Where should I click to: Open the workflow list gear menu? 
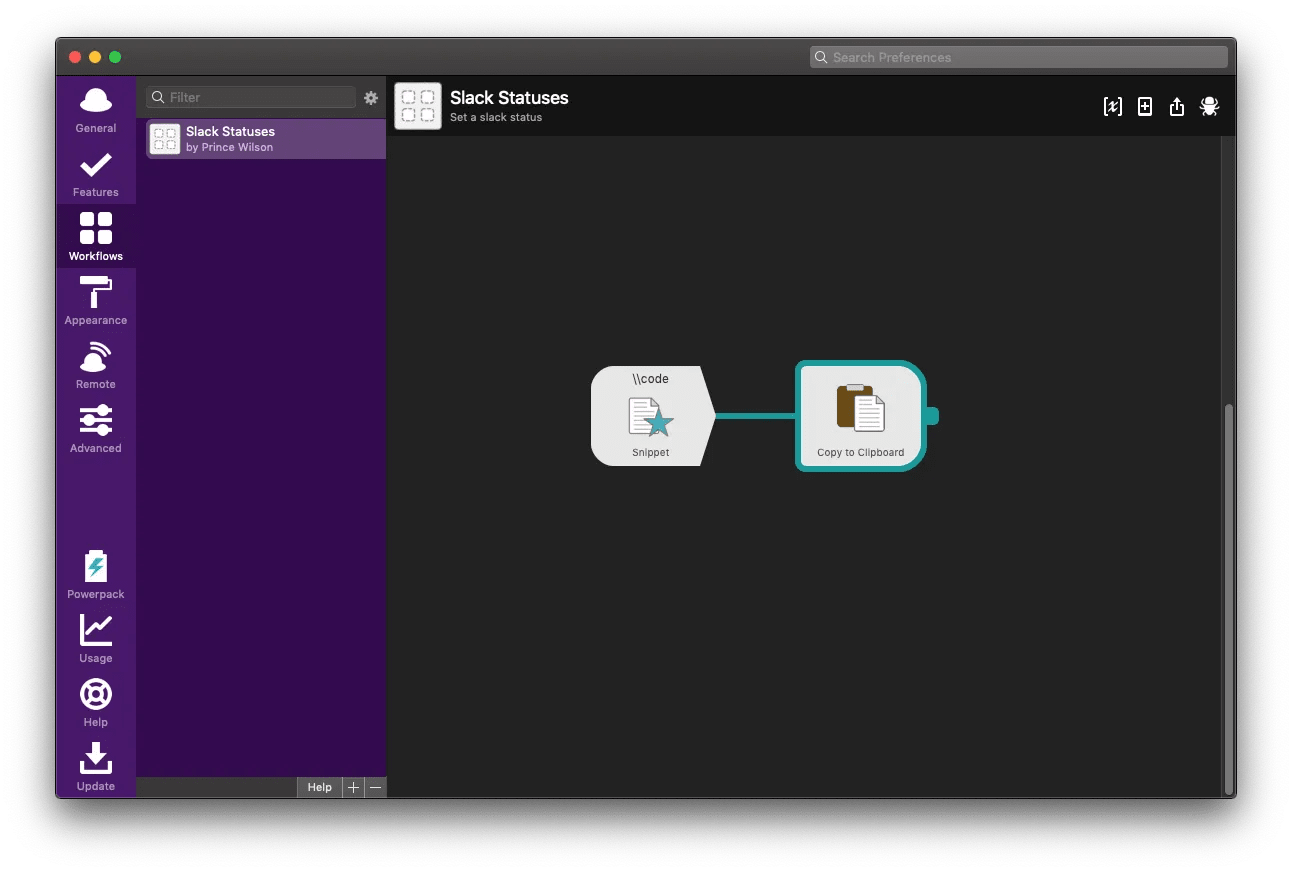pos(371,97)
